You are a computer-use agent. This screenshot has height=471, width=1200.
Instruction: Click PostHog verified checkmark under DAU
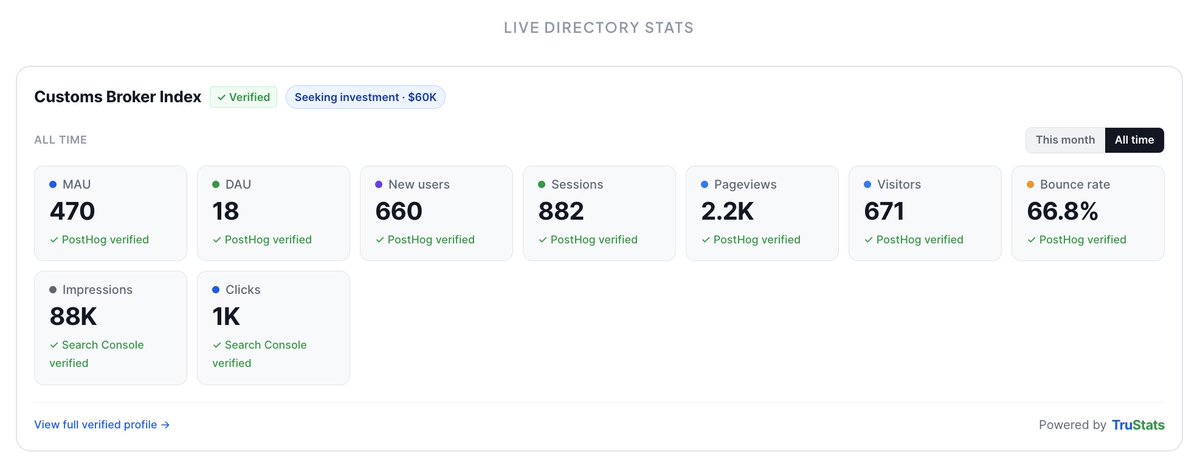coord(217,240)
